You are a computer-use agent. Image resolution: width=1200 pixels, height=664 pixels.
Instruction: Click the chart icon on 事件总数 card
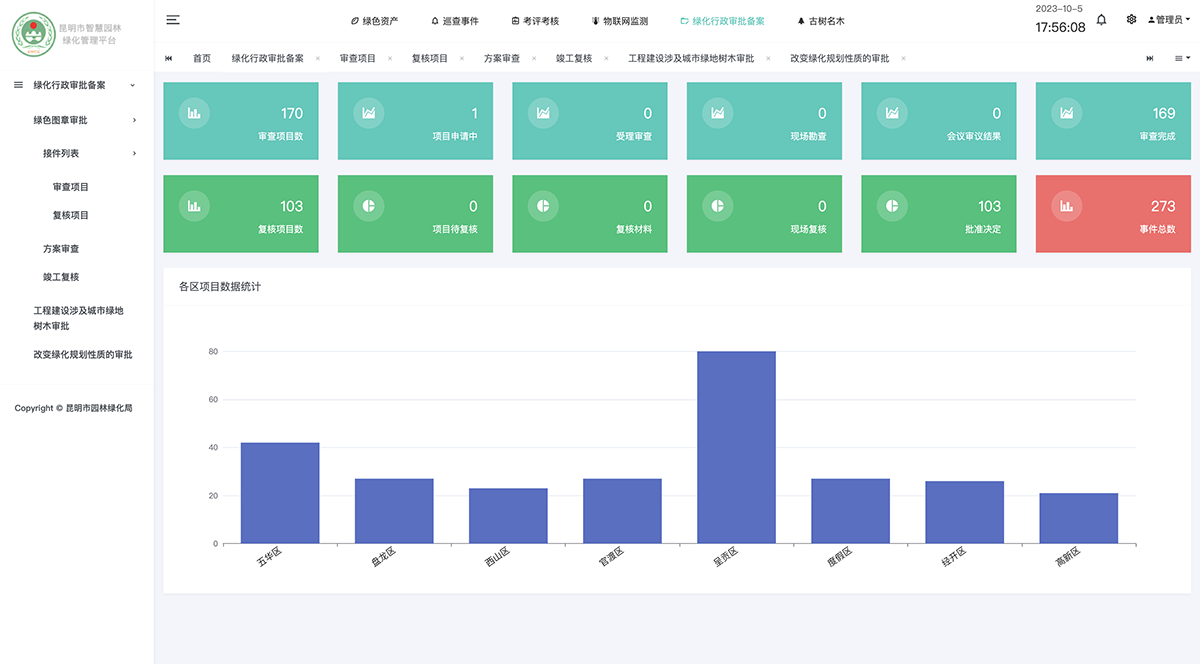point(1066,206)
